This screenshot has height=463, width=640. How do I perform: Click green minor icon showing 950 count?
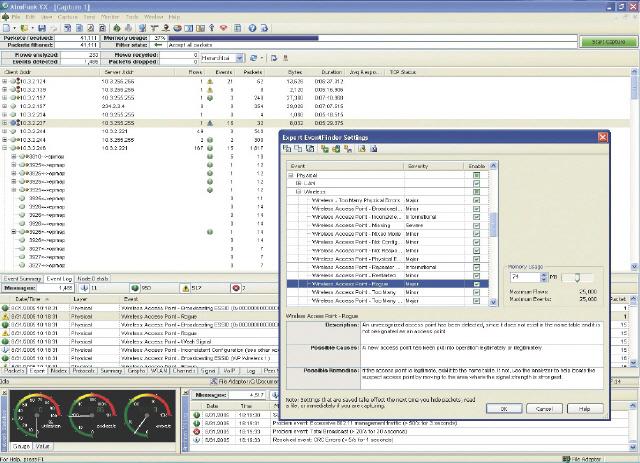tap(135, 288)
